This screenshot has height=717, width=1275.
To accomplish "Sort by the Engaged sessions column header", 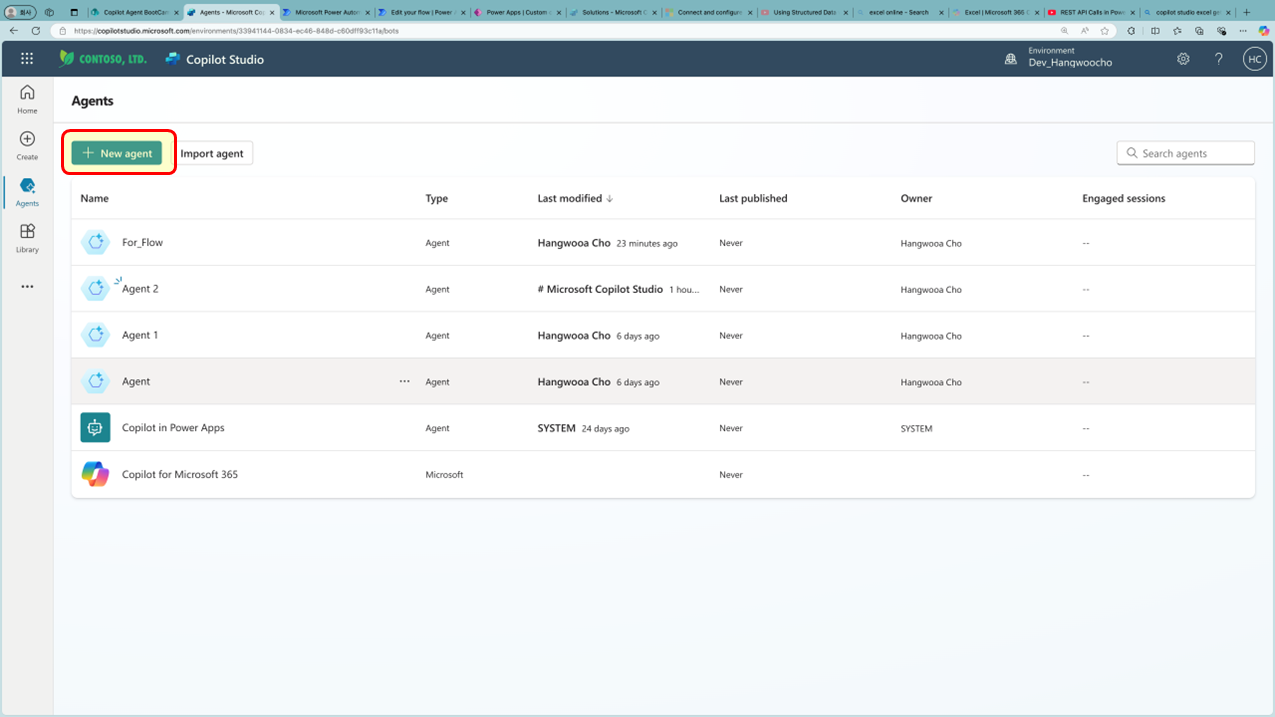I will [1124, 198].
